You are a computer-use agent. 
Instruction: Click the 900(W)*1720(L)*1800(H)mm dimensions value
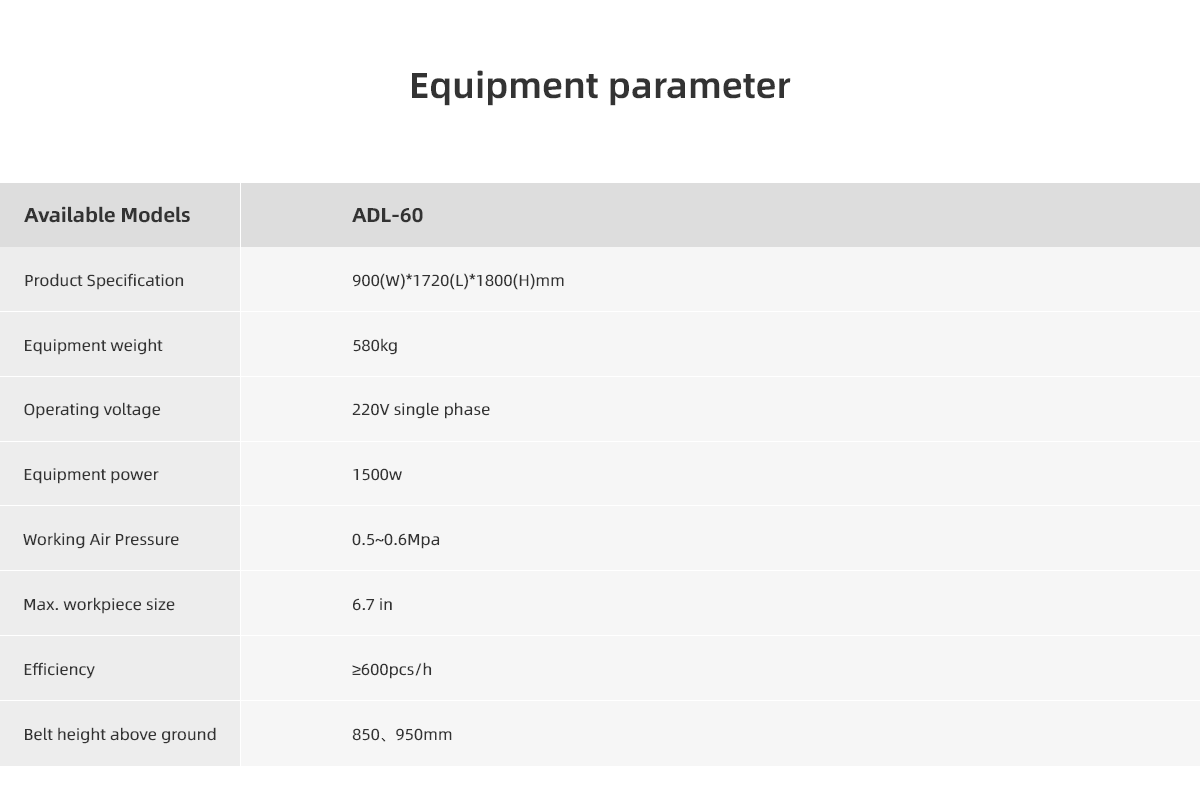[x=458, y=280]
